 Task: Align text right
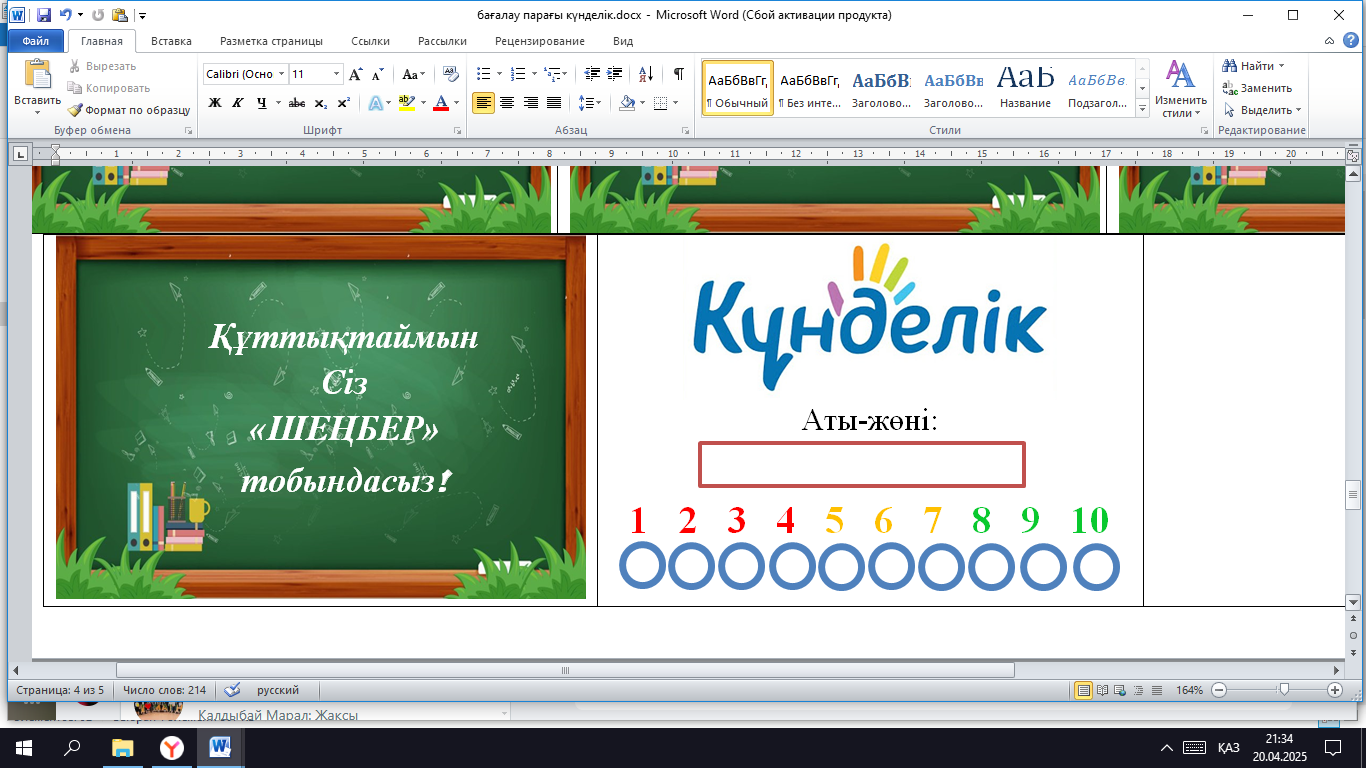click(x=530, y=103)
